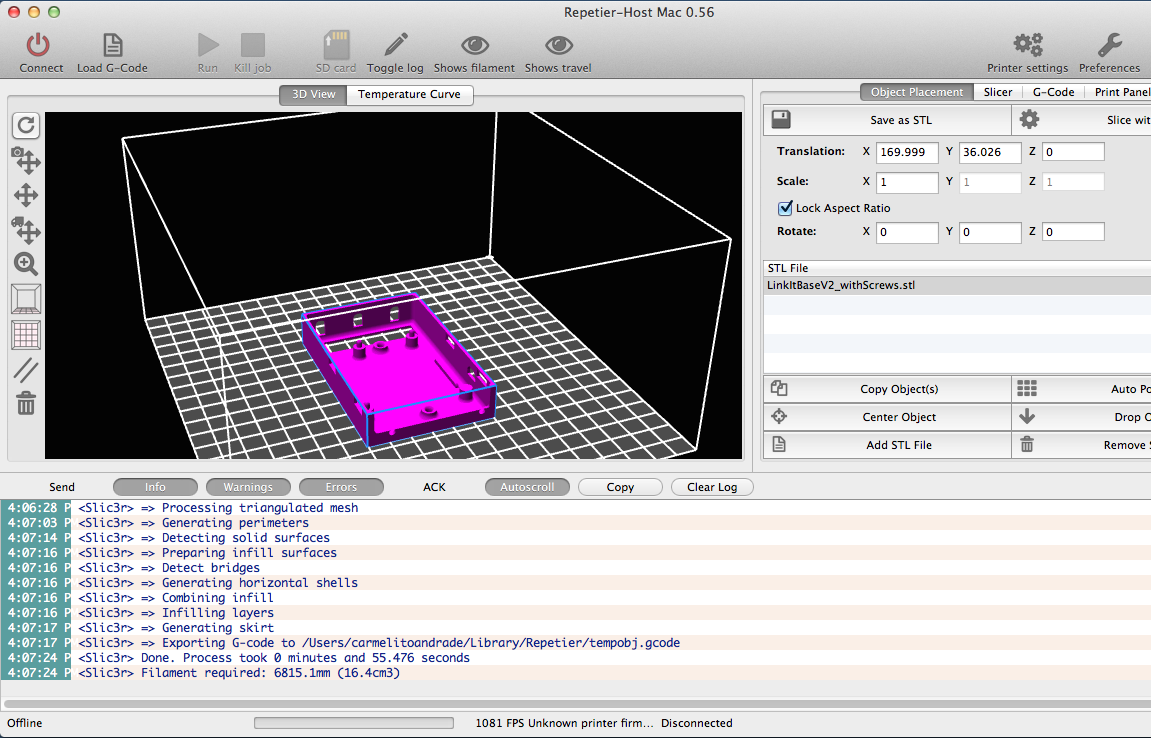Toggle parallel projection with the diagonal lines icon

click(x=26, y=369)
